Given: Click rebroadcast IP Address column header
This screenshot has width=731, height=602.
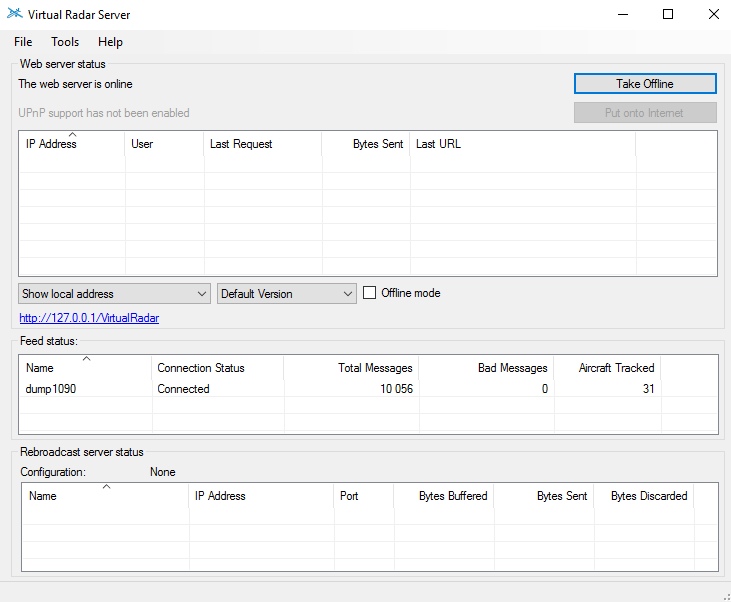Looking at the screenshot, I should (262, 496).
